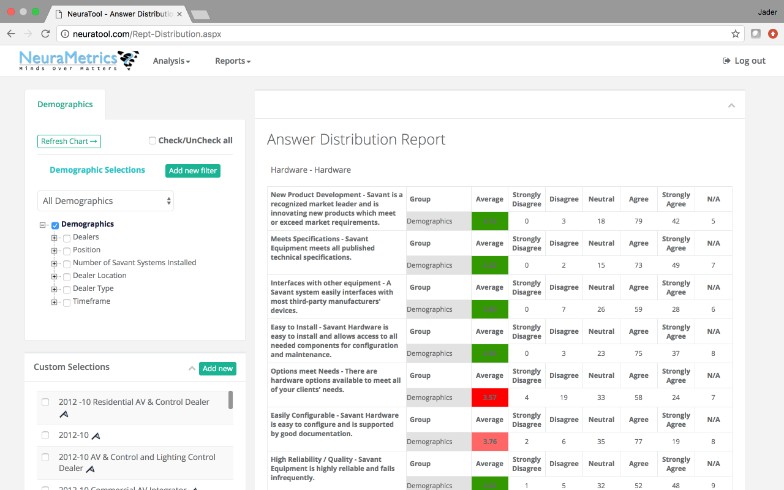Screen dimensions: 784x490
Task: Expand Number of Savant Systems Installed node
Action: pos(54,264)
